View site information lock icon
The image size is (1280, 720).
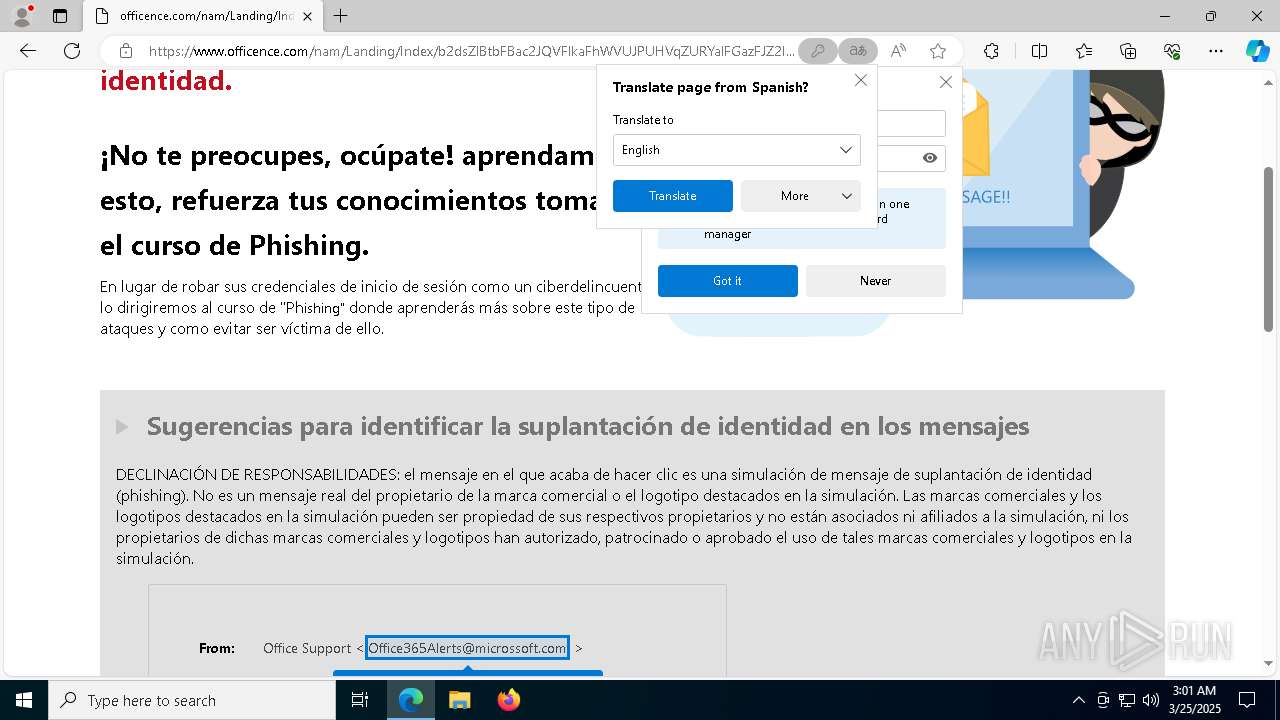[x=126, y=51]
